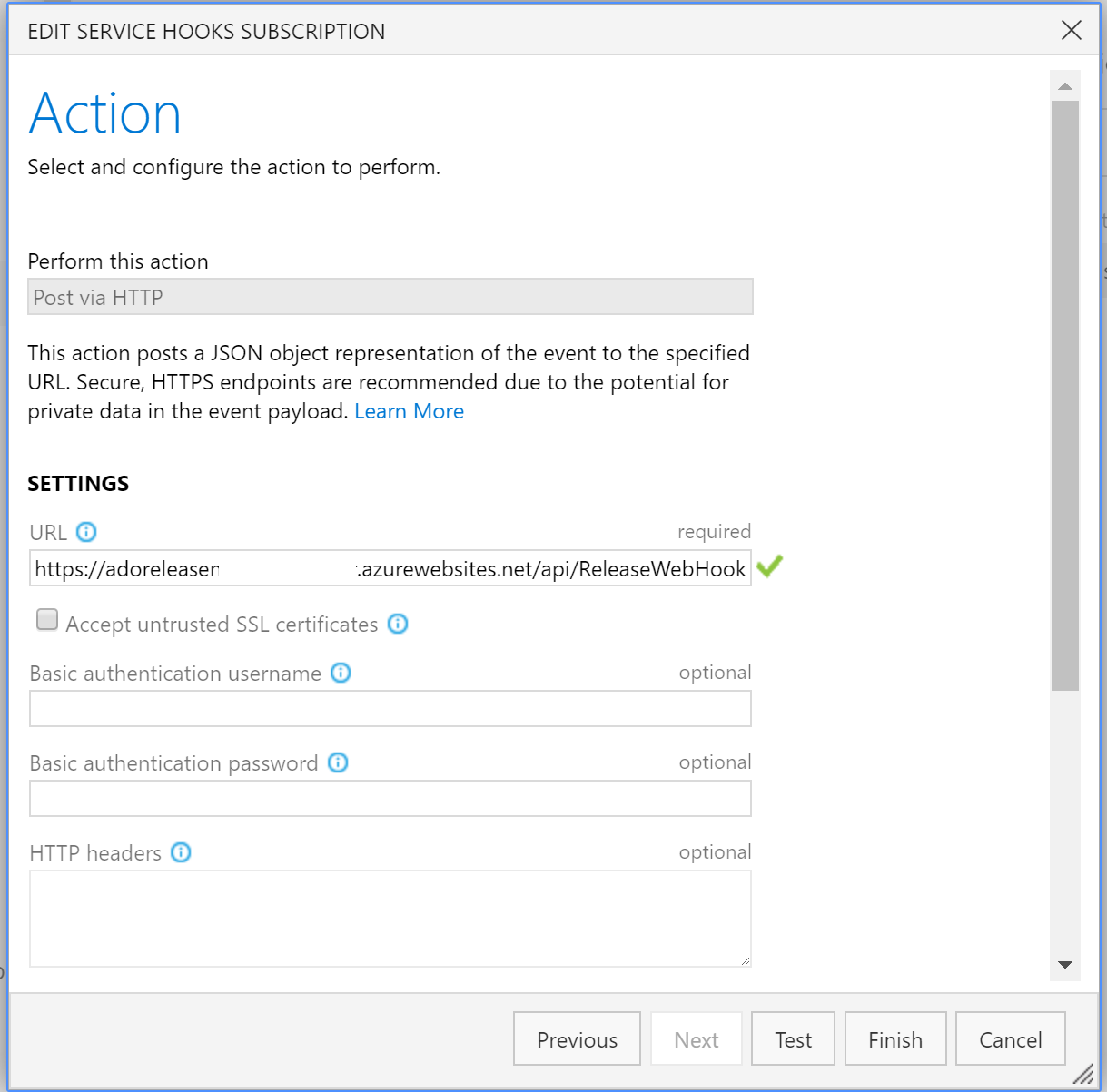Click inside the URL input field
Image resolution: width=1107 pixels, height=1092 pixels.
coord(390,567)
